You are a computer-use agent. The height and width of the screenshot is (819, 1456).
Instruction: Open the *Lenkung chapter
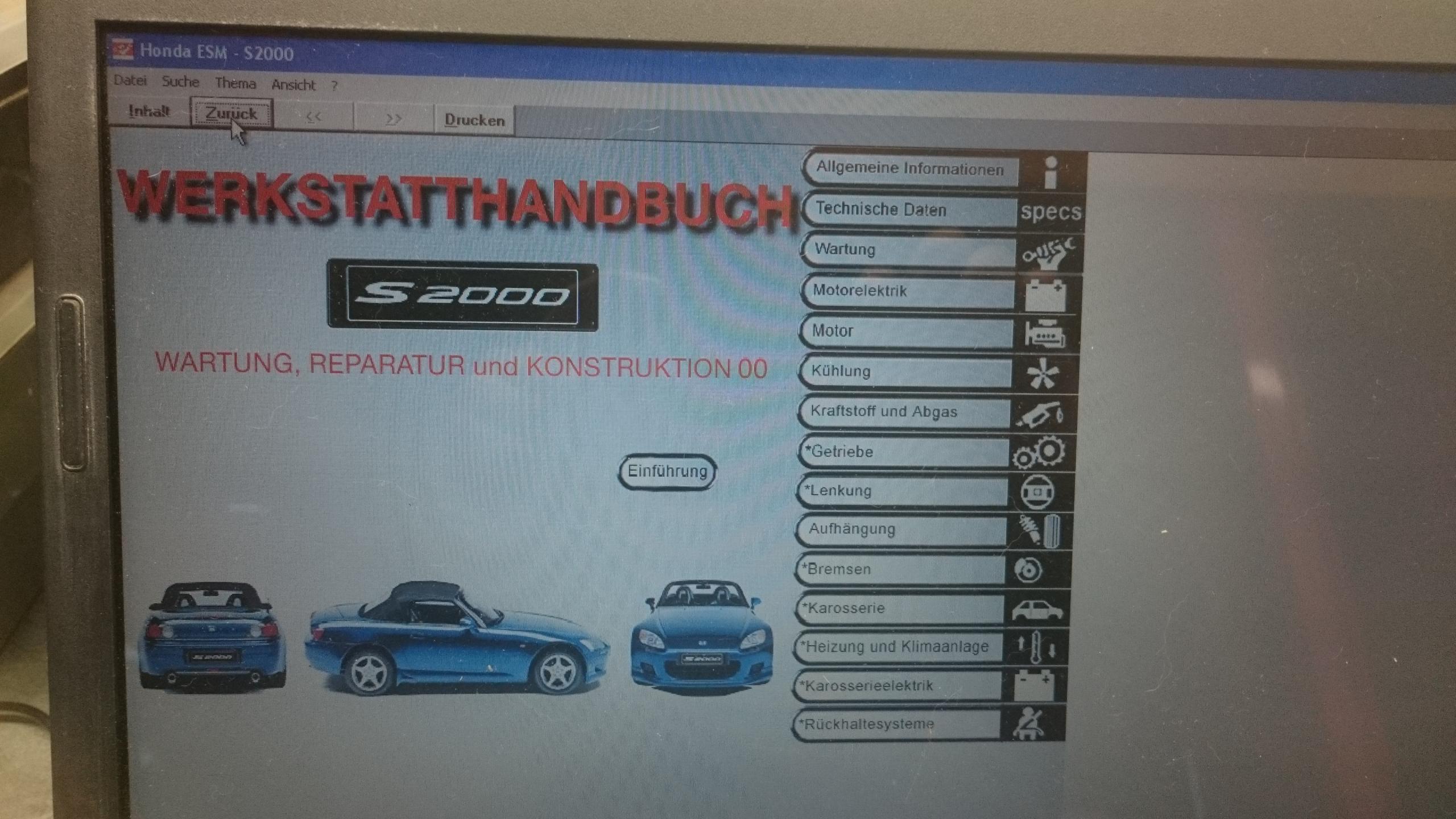pyautogui.click(x=901, y=491)
